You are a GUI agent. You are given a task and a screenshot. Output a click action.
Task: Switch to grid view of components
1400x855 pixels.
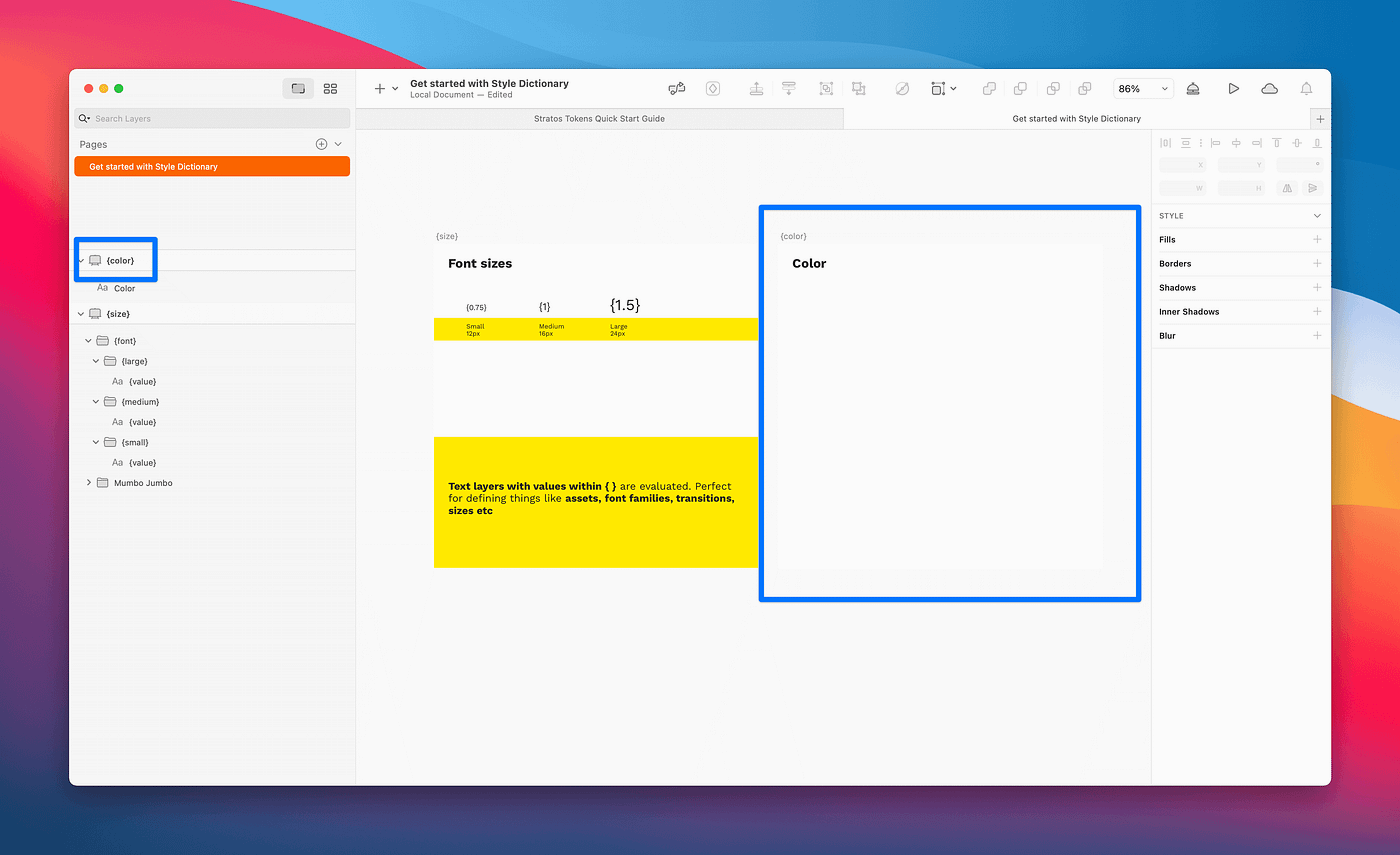click(331, 88)
